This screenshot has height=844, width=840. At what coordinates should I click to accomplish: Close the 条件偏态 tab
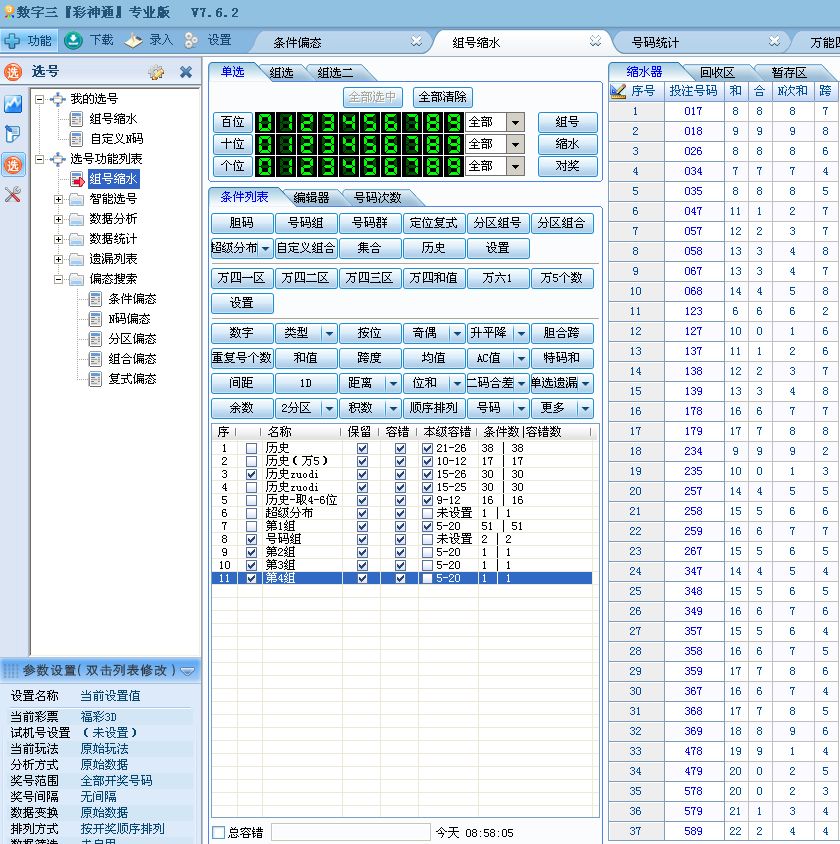417,42
